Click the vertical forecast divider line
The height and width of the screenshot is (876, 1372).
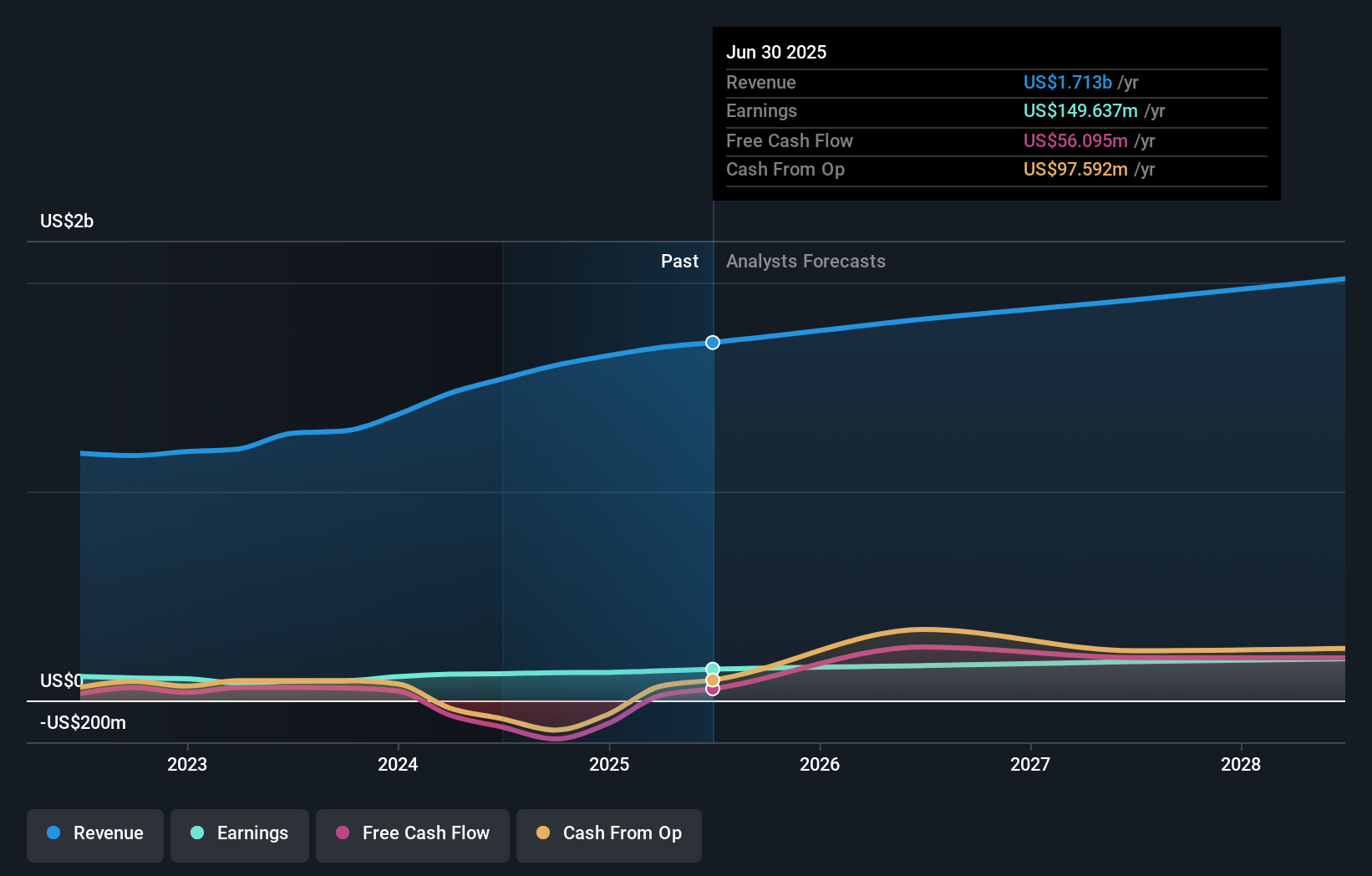coord(713,502)
